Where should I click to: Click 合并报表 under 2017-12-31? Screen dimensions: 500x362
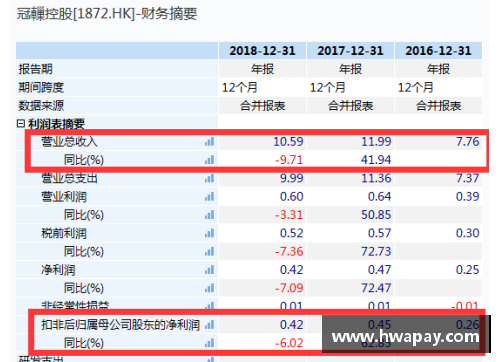350,106
